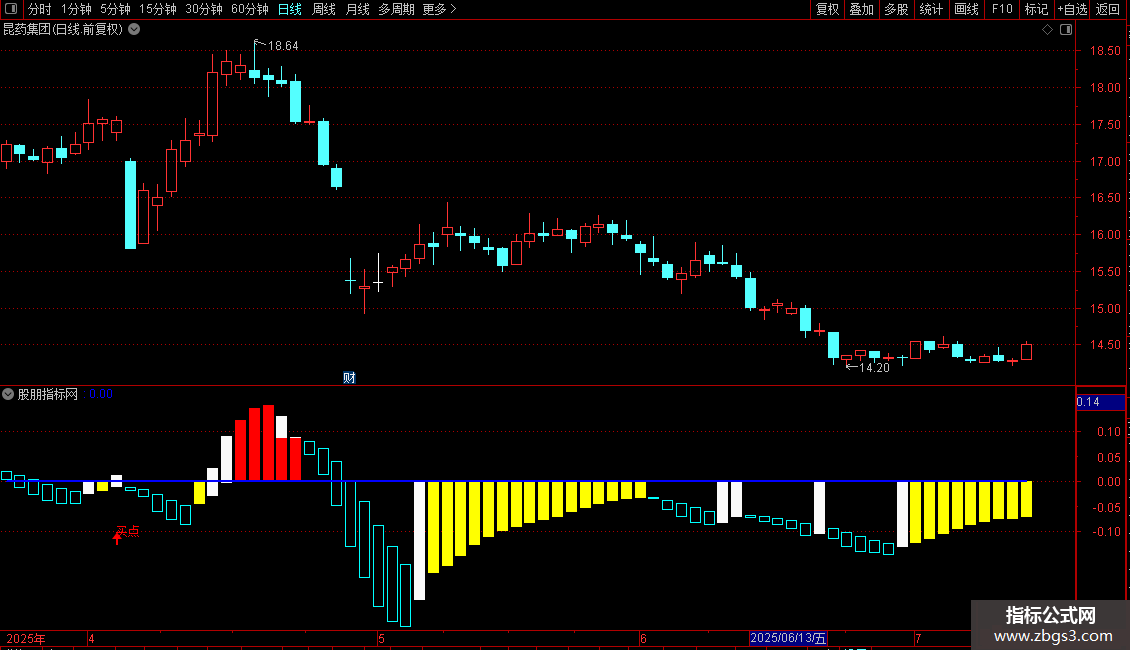
Task: Select the 1分钟 period
Action: tap(76, 9)
